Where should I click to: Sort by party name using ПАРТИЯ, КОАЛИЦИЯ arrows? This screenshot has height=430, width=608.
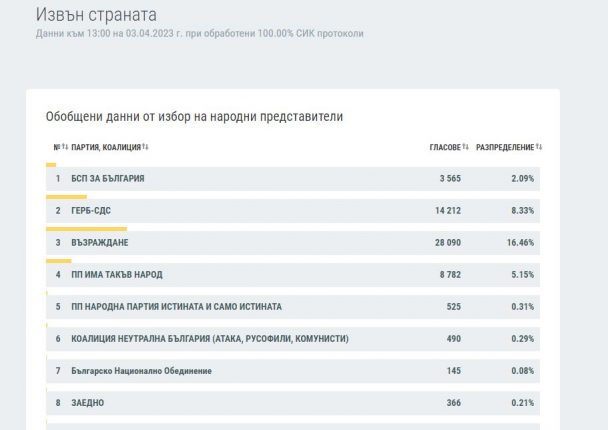(x=145, y=147)
